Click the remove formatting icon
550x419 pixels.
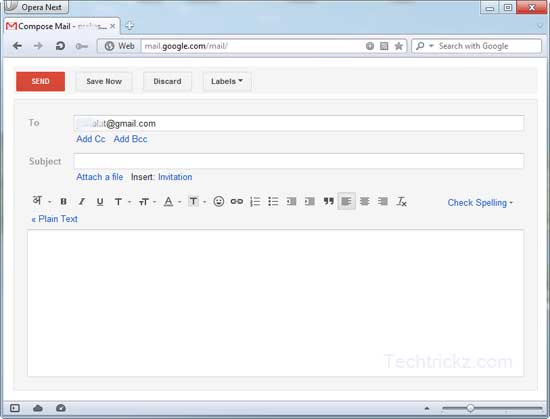click(401, 202)
